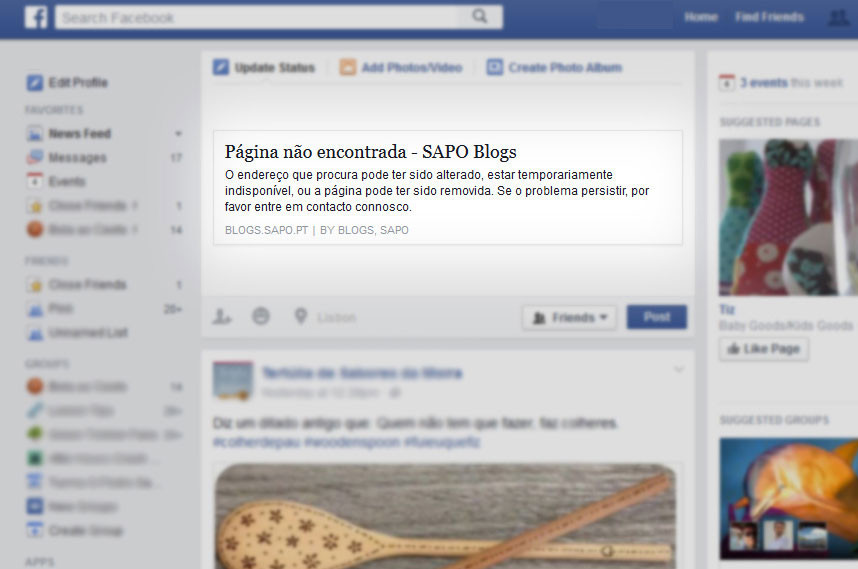Go to Find Friends link
Screen dimensions: 858x569
point(769,17)
